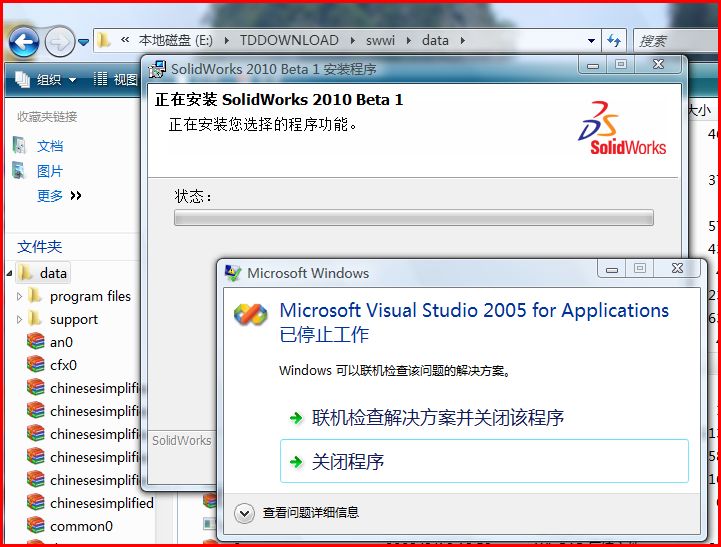The width and height of the screenshot is (721, 547).
Task: Expand the arrow after 本地磁盘 (E:)
Action: pos(226,40)
